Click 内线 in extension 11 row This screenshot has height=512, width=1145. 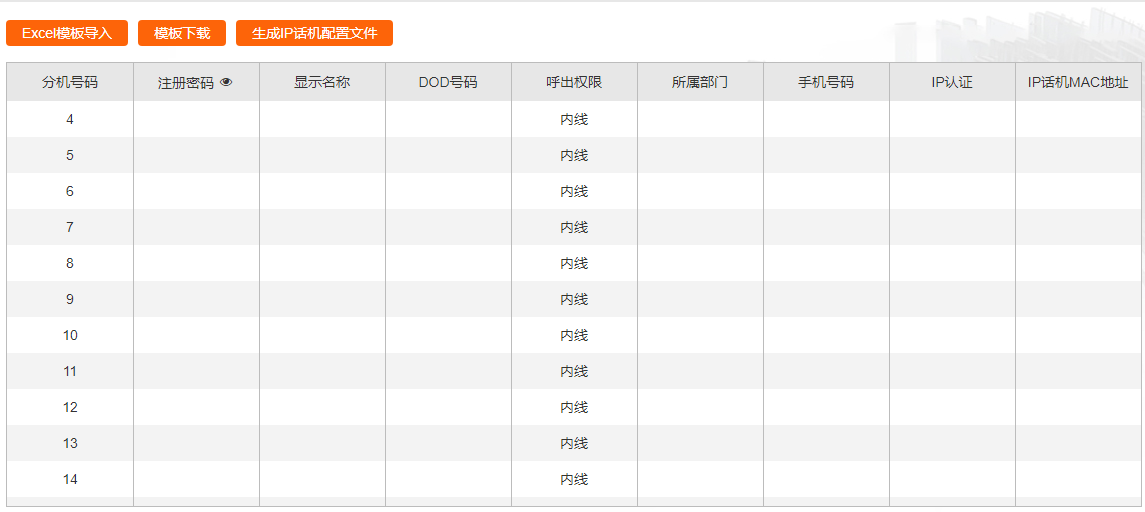(574, 372)
